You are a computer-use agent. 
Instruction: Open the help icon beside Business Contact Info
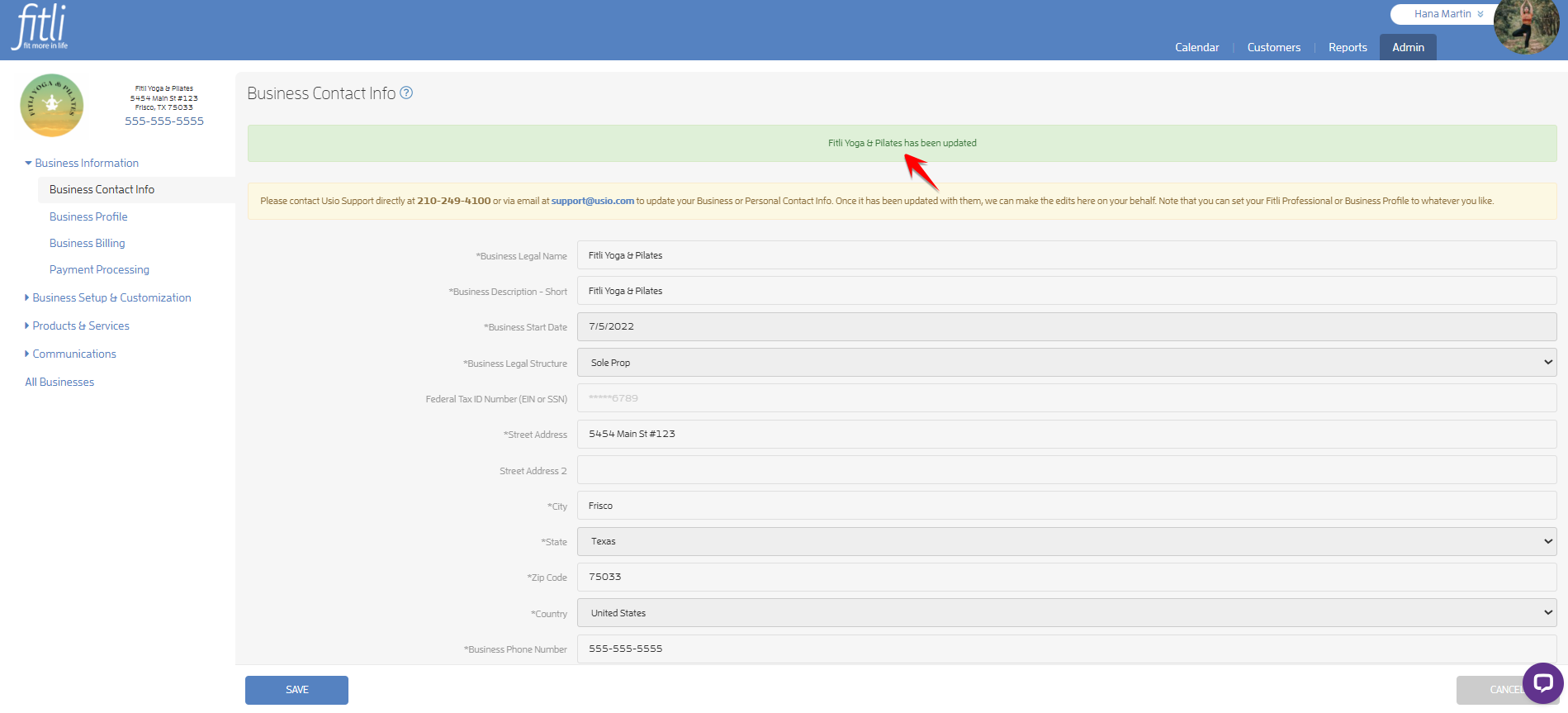406,93
